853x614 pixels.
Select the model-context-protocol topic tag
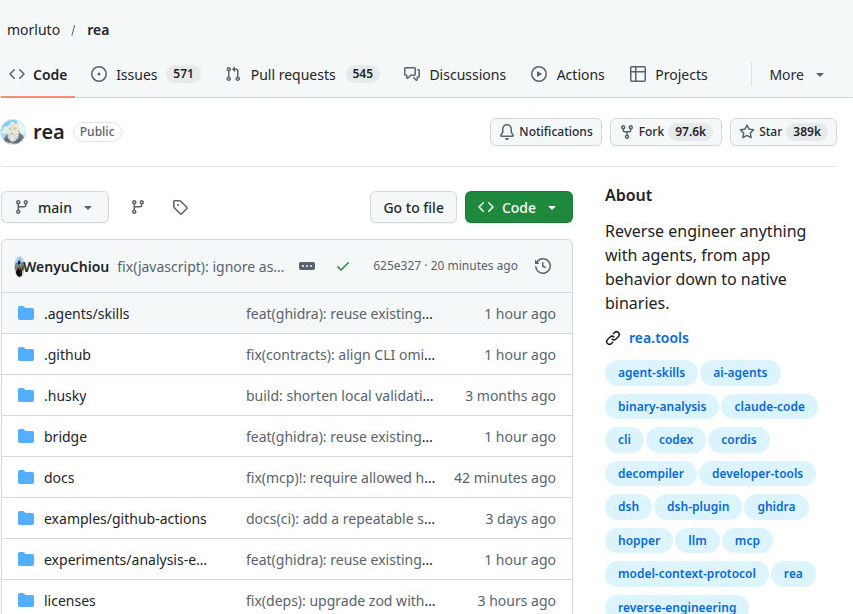pos(687,574)
